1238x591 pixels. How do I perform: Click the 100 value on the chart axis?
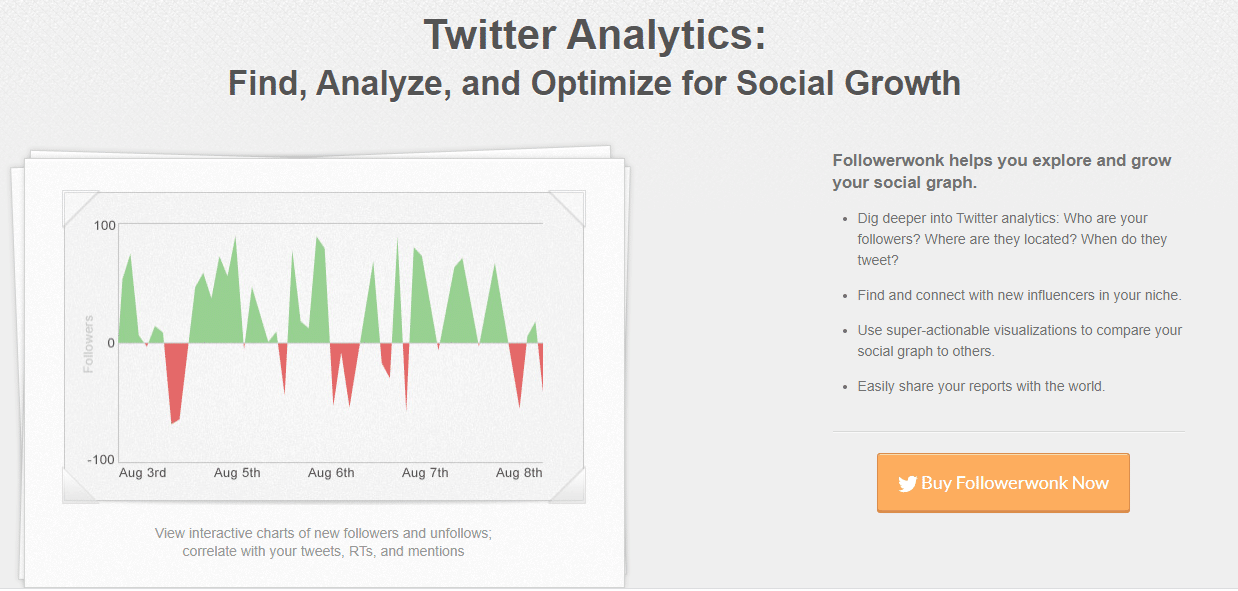(104, 224)
